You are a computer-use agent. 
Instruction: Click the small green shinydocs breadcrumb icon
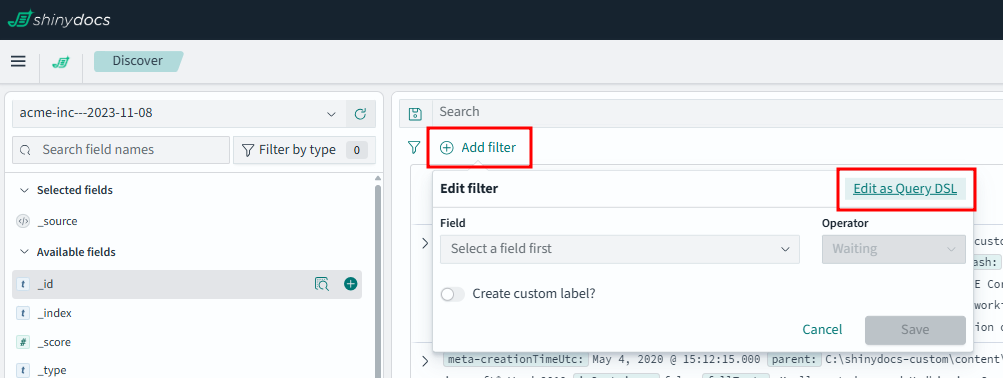coord(61,62)
